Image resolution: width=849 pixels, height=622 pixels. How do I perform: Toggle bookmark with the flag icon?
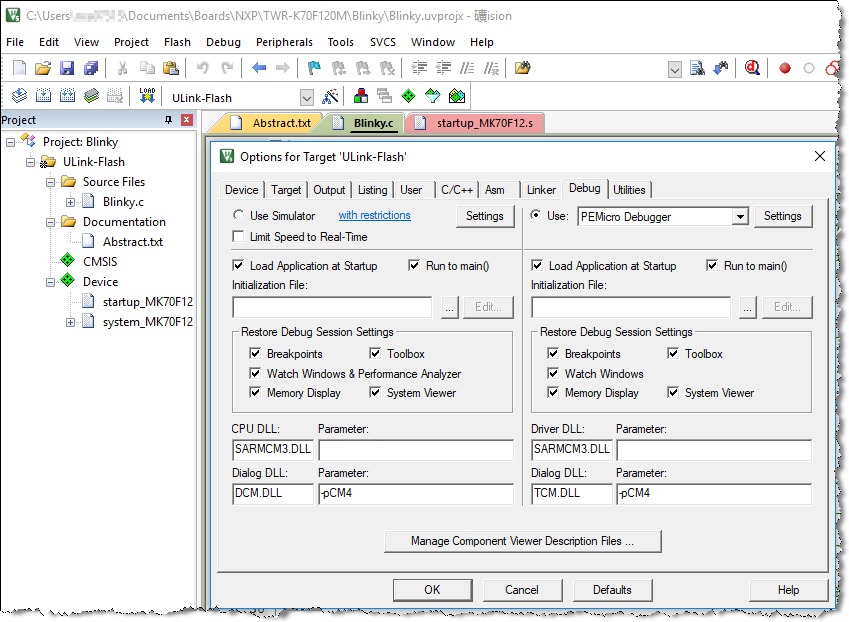[314, 68]
